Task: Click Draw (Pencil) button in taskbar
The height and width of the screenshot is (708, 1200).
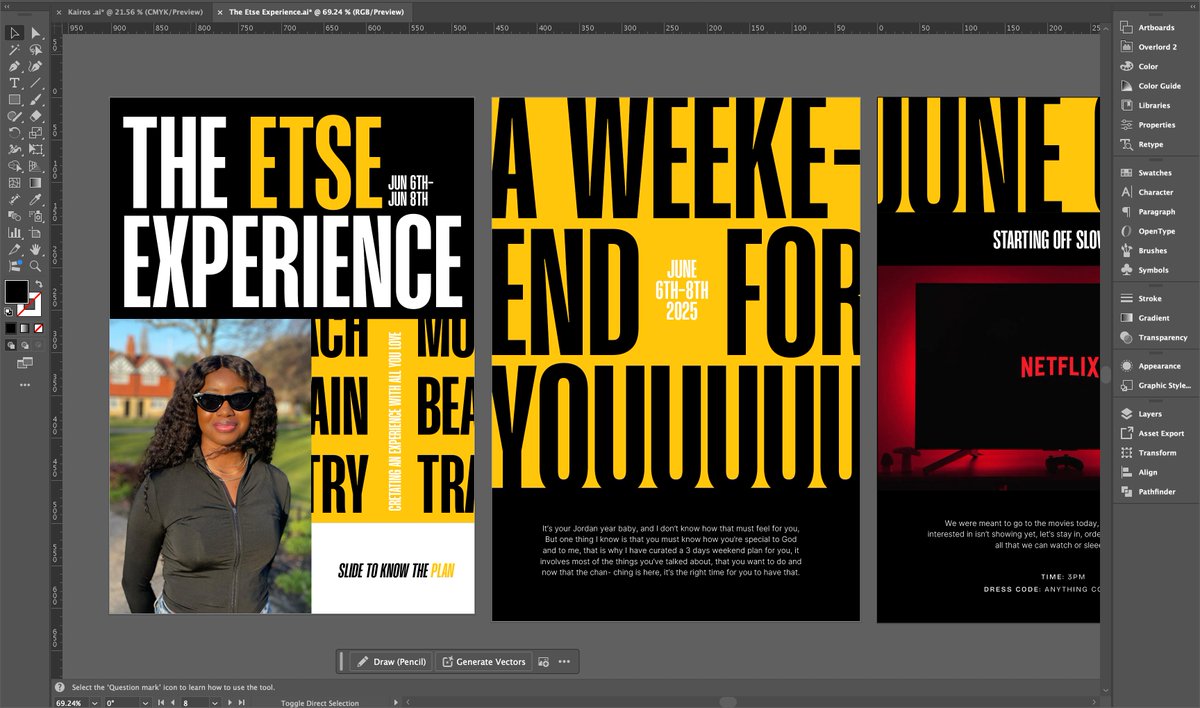Action: click(391, 662)
